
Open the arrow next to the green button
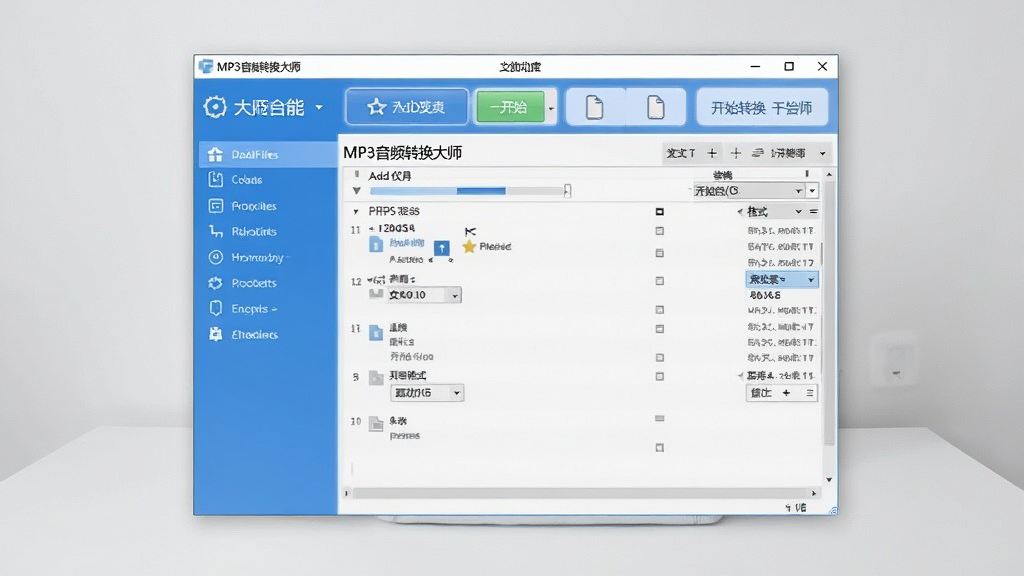[551, 108]
